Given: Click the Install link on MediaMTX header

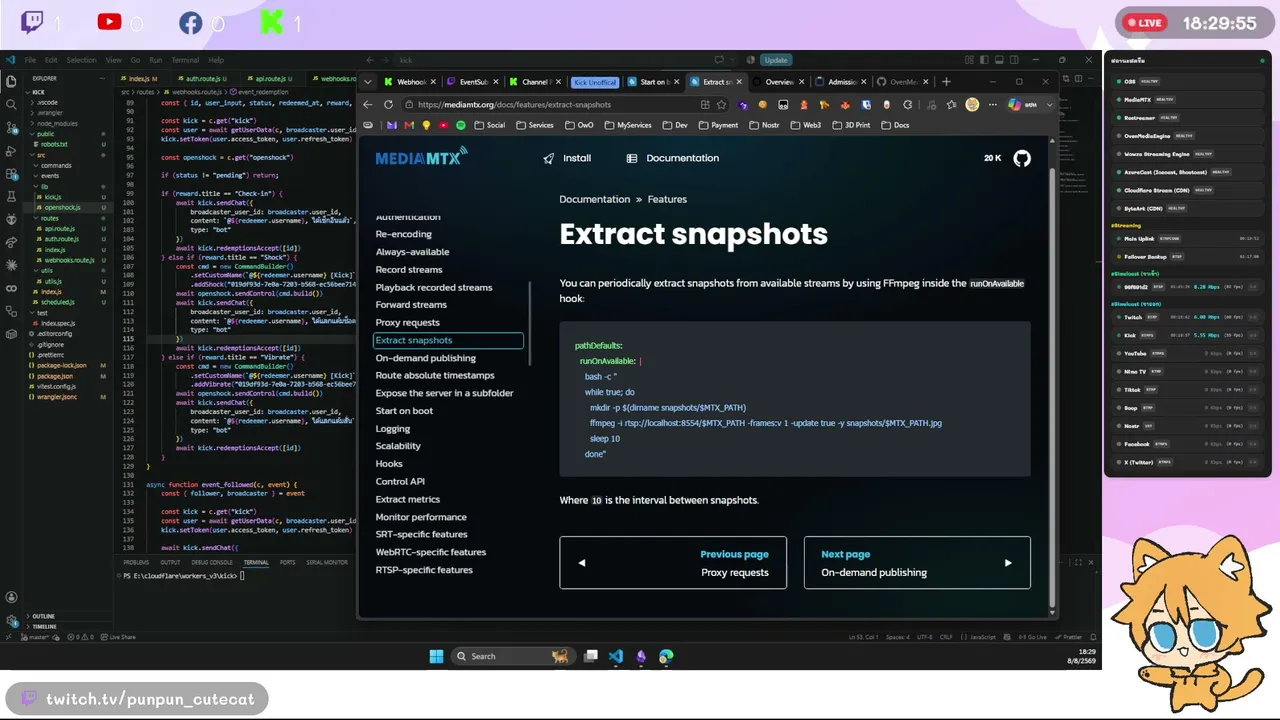Looking at the screenshot, I should coord(567,158).
